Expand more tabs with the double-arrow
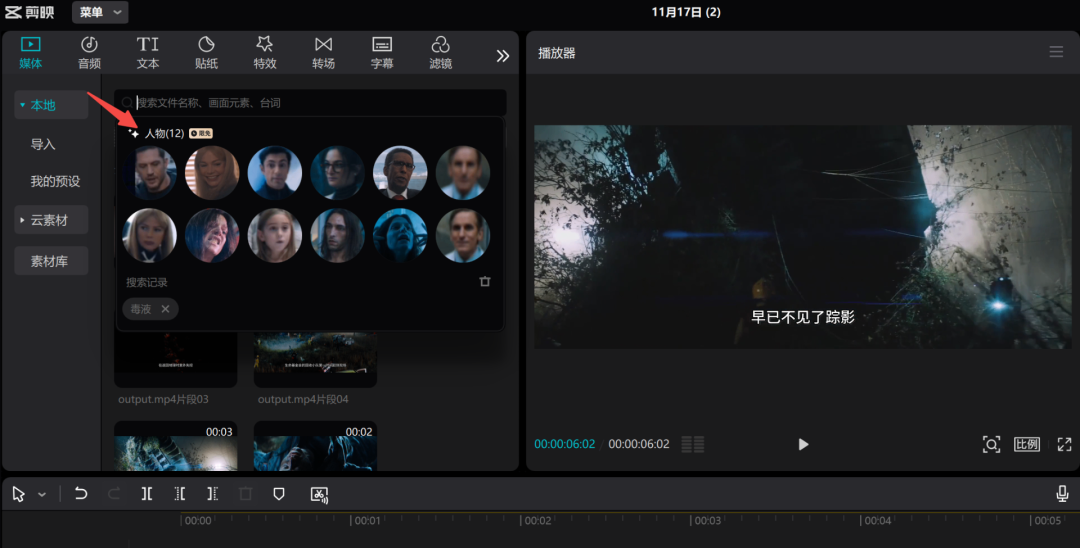1080x548 pixels. coord(503,56)
